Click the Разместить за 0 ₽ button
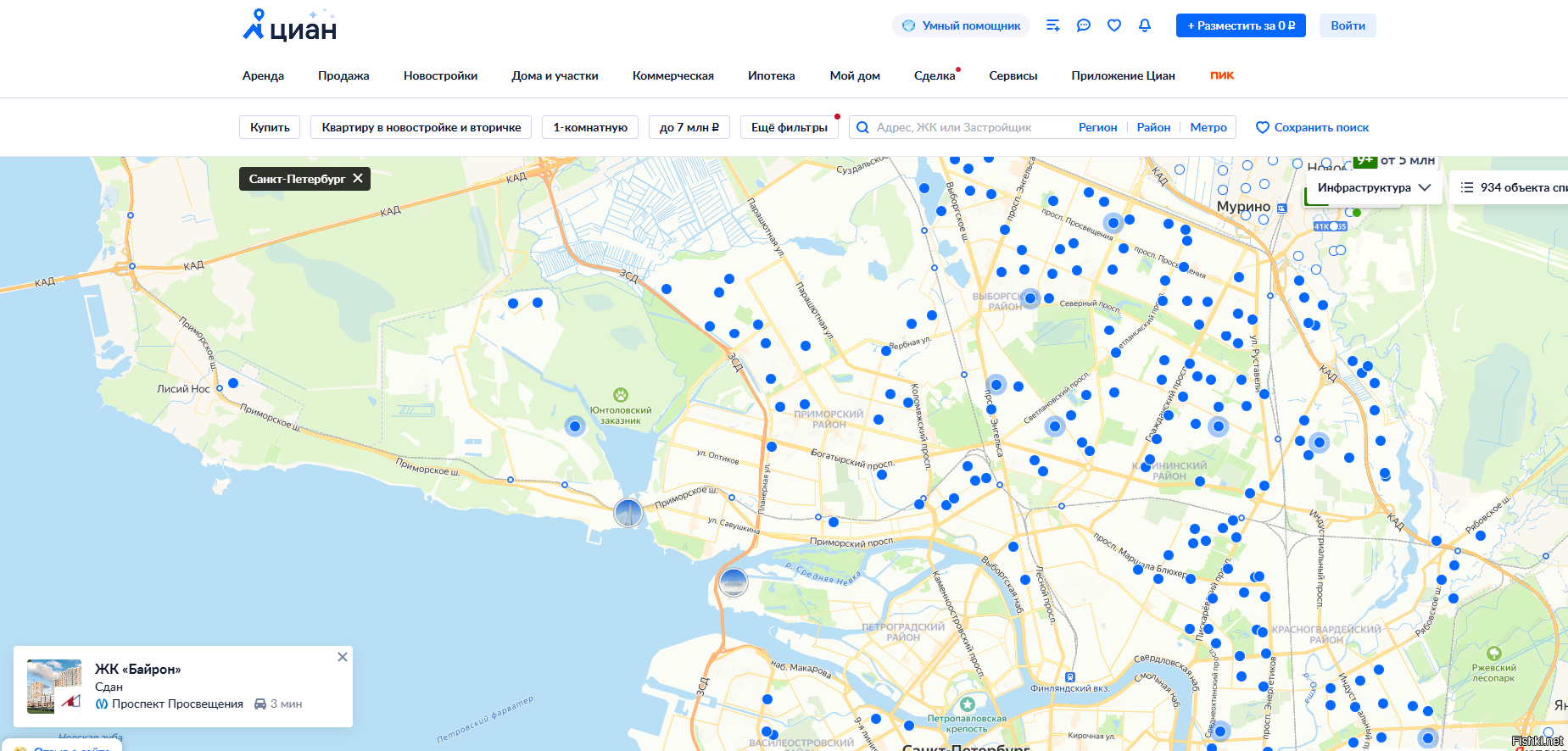This screenshot has width=1568, height=751. [1241, 25]
